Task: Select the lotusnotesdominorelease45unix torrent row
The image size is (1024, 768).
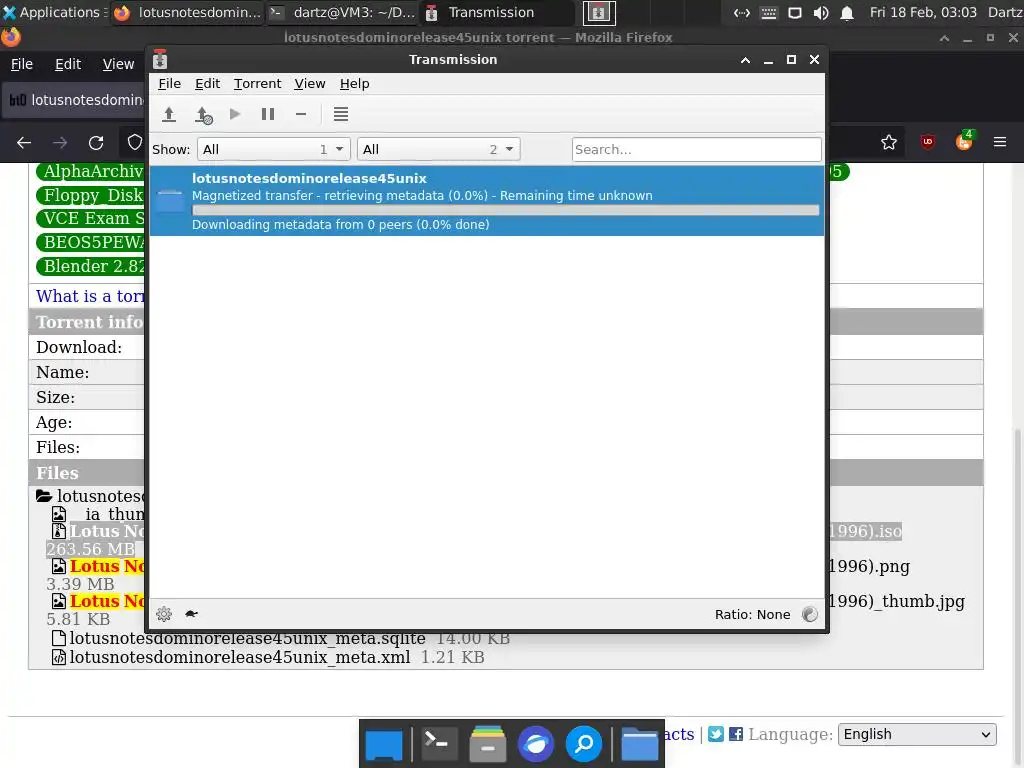Action: point(487,200)
